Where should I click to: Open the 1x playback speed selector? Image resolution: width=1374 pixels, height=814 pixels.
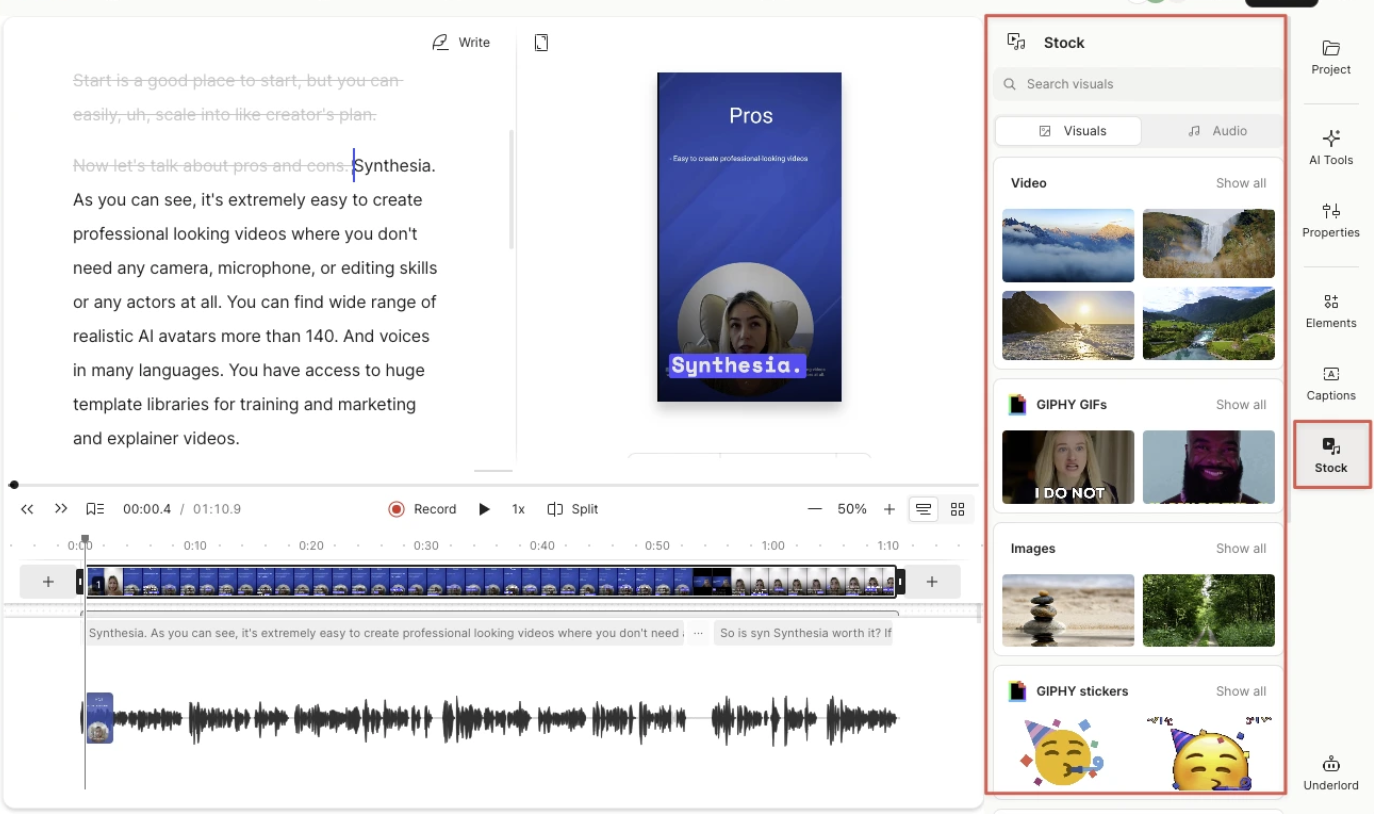518,508
